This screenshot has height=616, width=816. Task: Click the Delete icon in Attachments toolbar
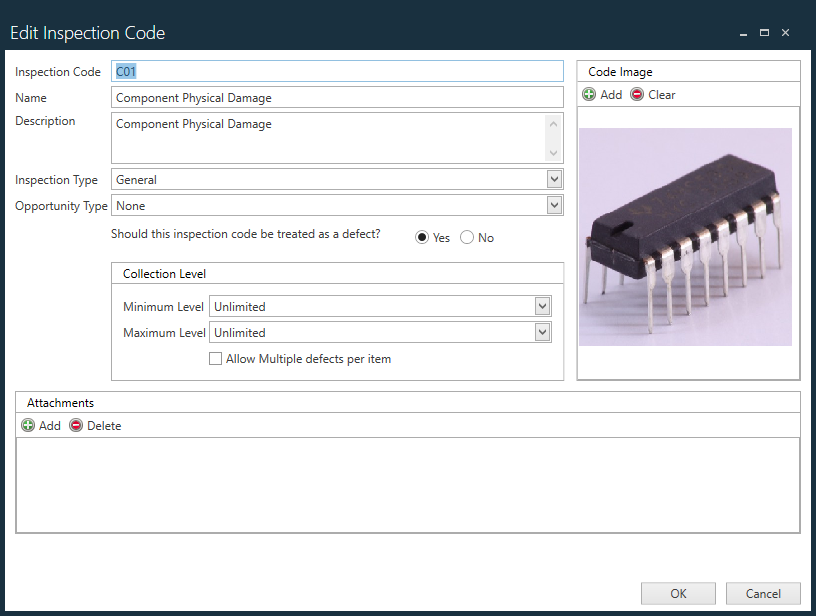76,425
